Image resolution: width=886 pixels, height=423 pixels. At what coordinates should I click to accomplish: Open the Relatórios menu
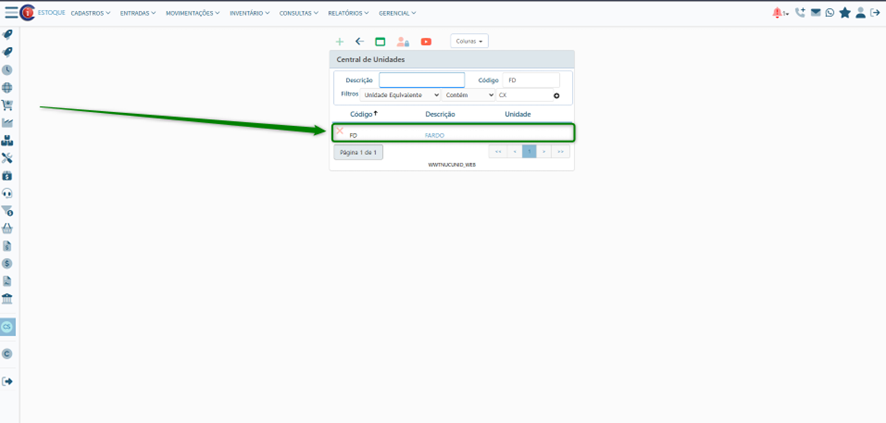(348, 13)
